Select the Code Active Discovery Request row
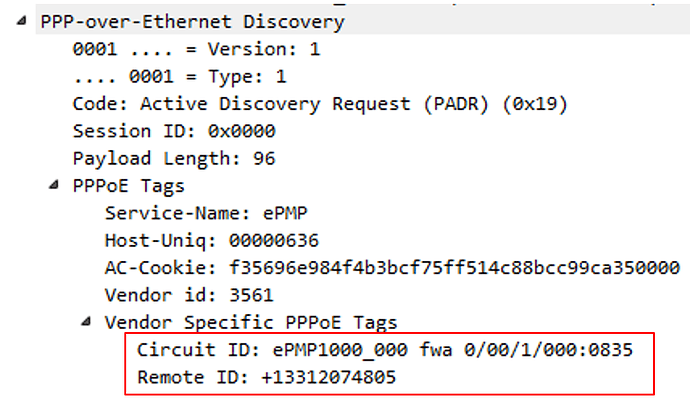This screenshot has height=405, width=690. (x=320, y=104)
